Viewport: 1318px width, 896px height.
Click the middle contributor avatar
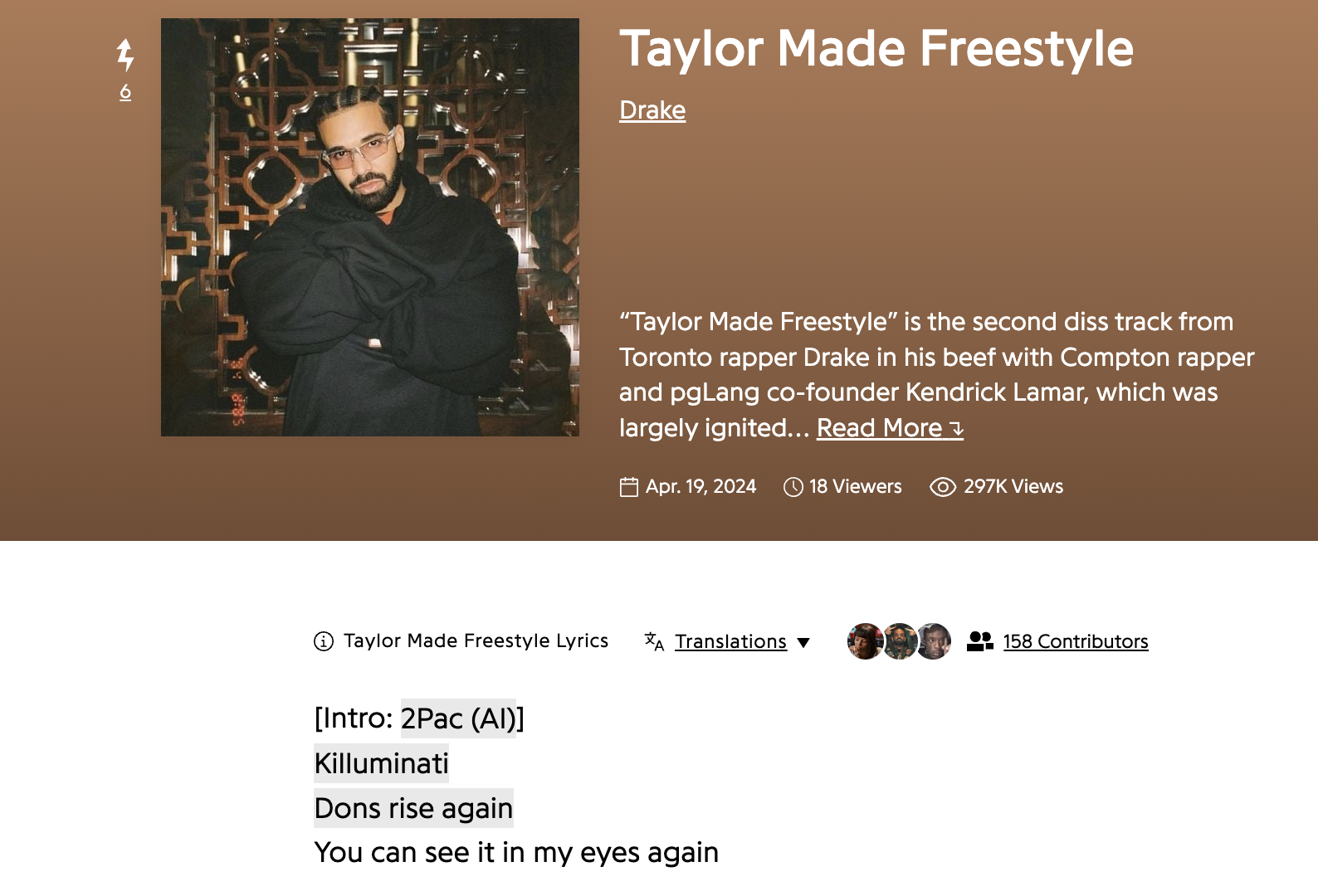[x=900, y=641]
